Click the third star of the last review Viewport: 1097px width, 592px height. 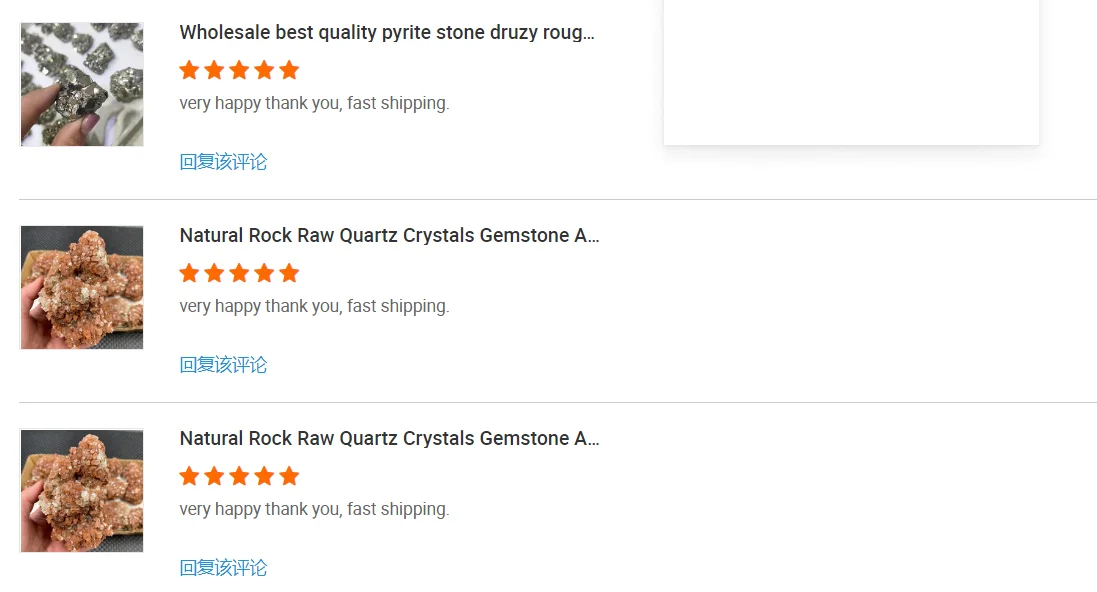coord(239,476)
